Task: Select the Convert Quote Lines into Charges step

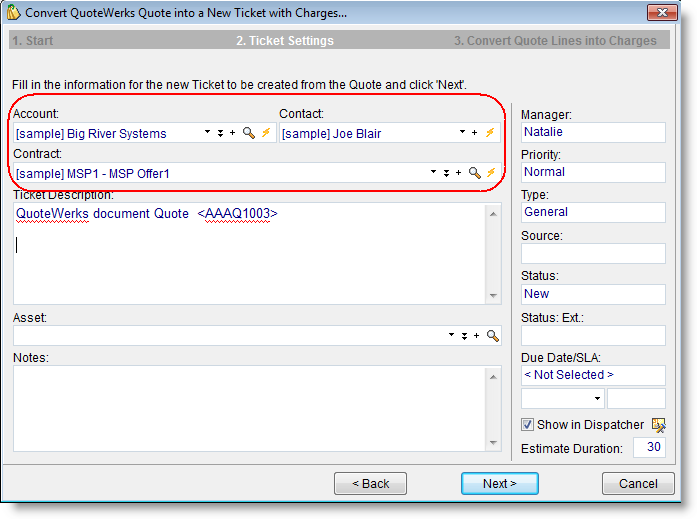Action: tap(555, 41)
